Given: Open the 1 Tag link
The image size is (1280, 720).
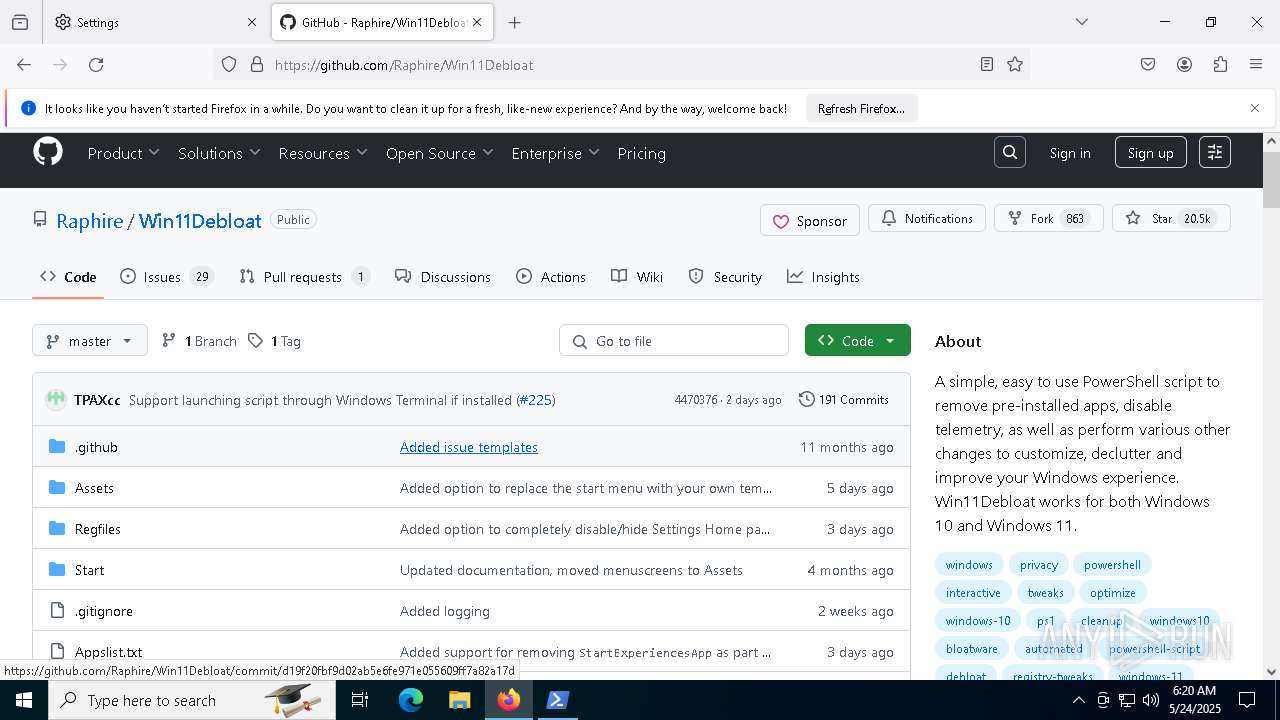Looking at the screenshot, I should coord(274,341).
